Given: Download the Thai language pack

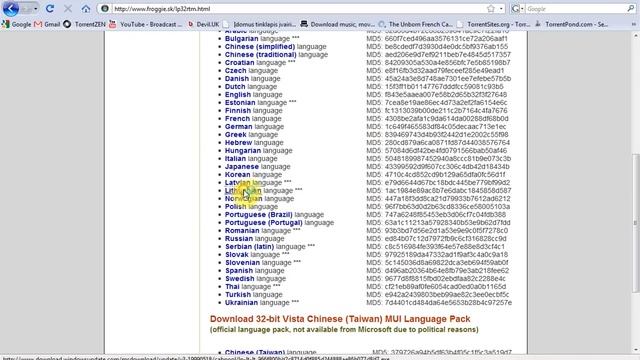Looking at the screenshot, I should [232, 287].
